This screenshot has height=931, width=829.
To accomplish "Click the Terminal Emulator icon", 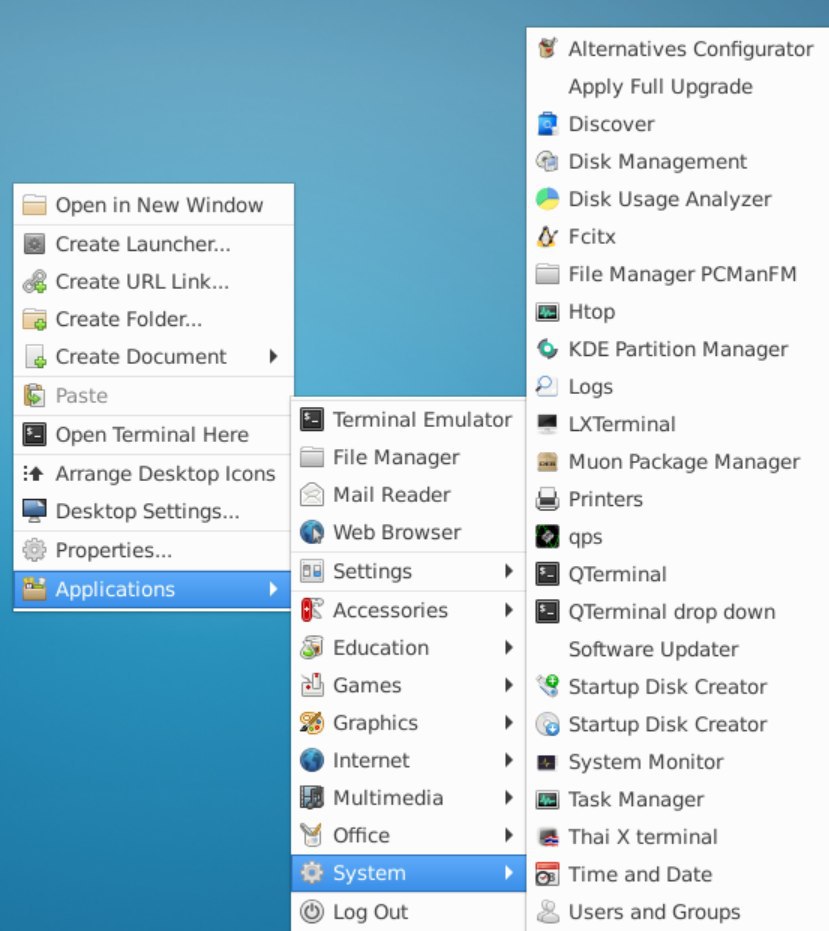I will (312, 420).
